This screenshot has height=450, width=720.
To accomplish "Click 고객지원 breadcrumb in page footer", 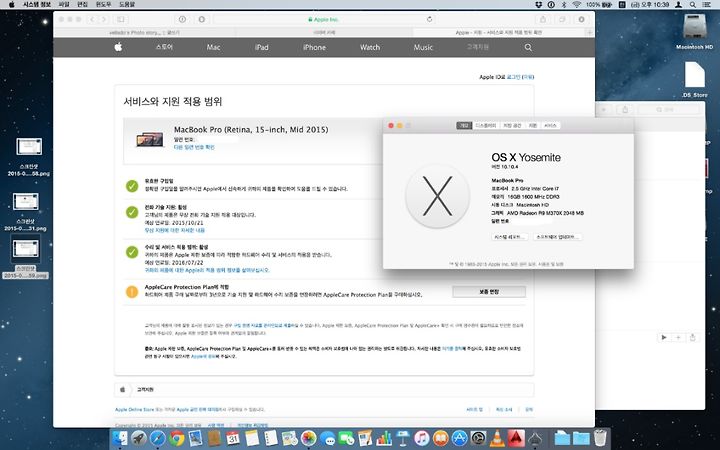I will 145,389.
